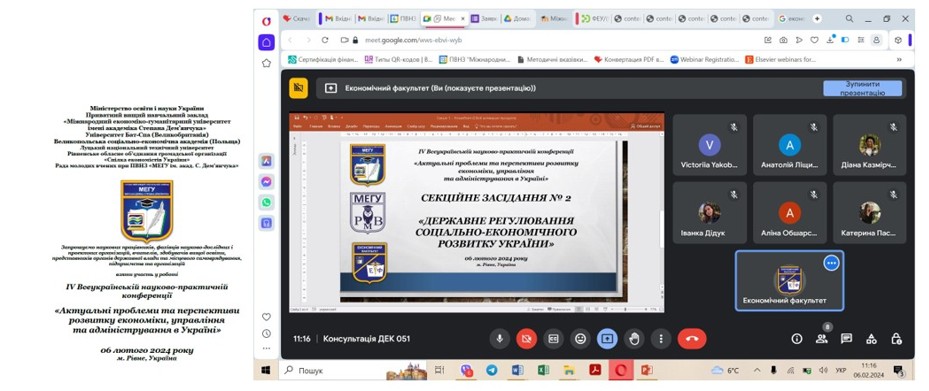Image resolution: width=929 pixels, height=391 pixels.
Task: Switch to the ПВНЗ calendar tab
Action: click(404, 19)
